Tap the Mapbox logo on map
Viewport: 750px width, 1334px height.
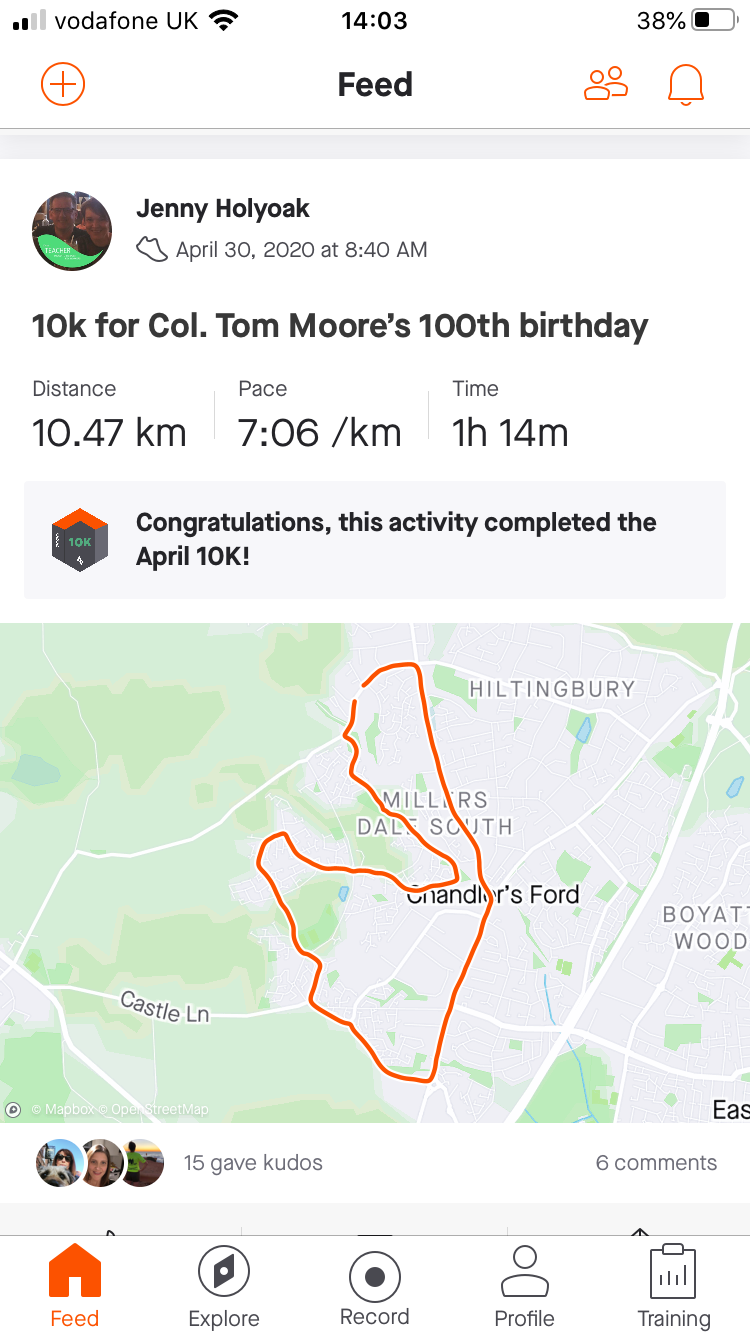14,1109
